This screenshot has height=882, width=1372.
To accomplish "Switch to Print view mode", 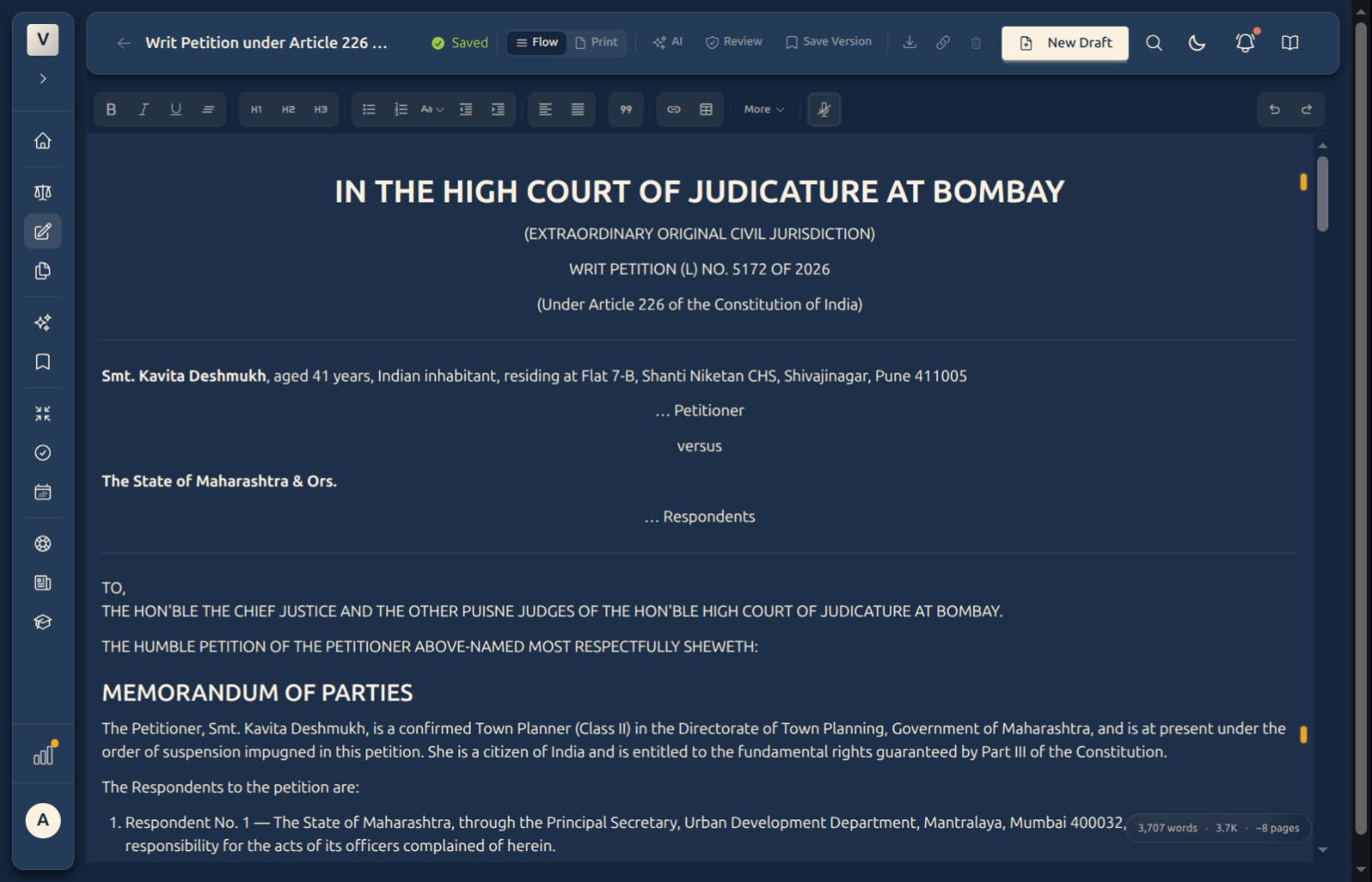I will [597, 42].
